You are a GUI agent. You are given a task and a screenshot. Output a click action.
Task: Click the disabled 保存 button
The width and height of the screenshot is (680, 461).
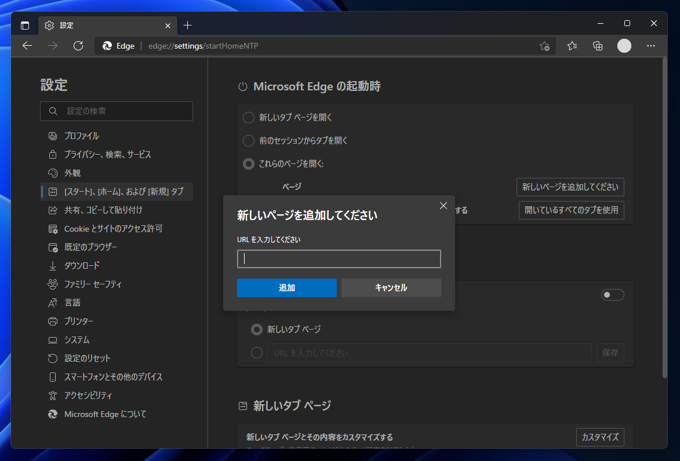pyautogui.click(x=610, y=353)
